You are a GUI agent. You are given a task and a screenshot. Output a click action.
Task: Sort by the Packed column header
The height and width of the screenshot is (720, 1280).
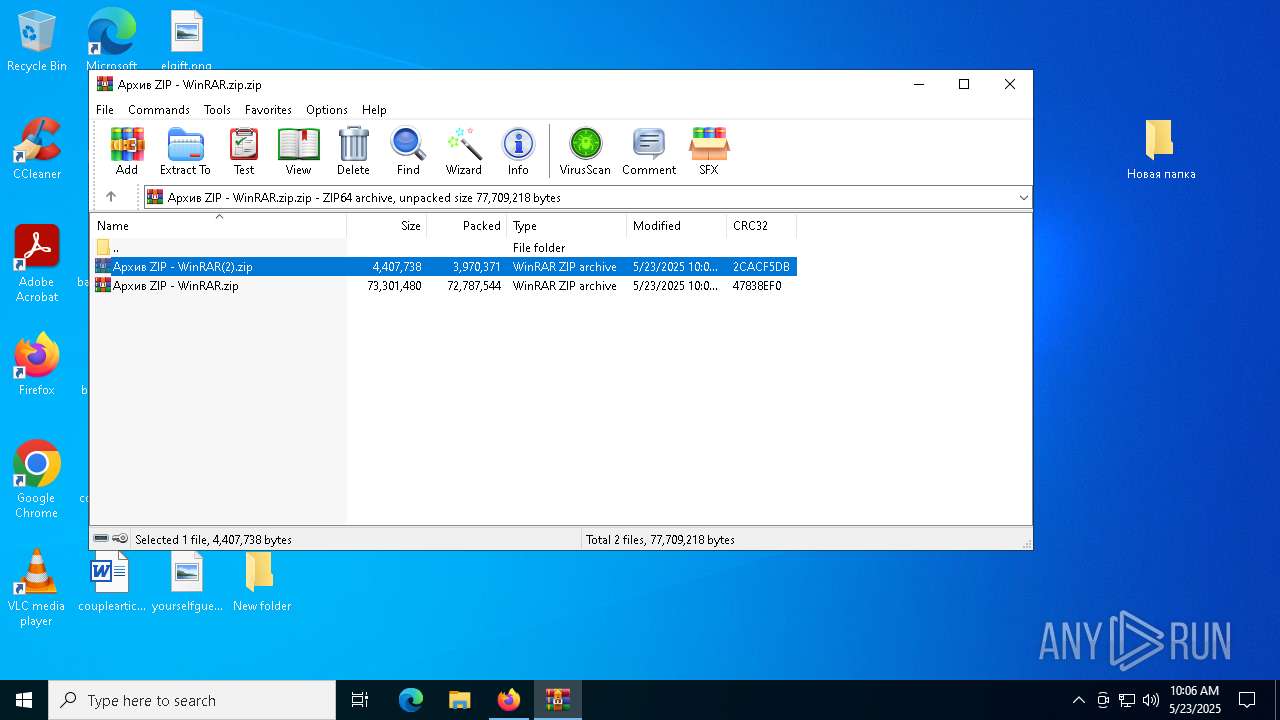467,226
